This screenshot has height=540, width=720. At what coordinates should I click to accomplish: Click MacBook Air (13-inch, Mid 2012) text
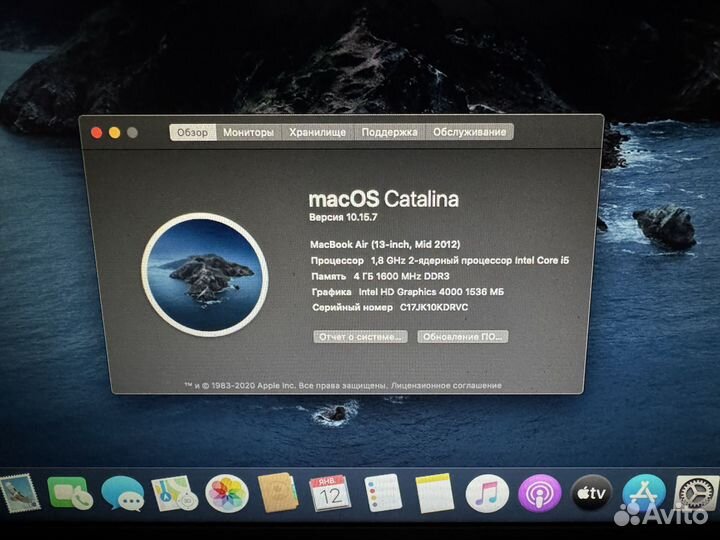(385, 244)
